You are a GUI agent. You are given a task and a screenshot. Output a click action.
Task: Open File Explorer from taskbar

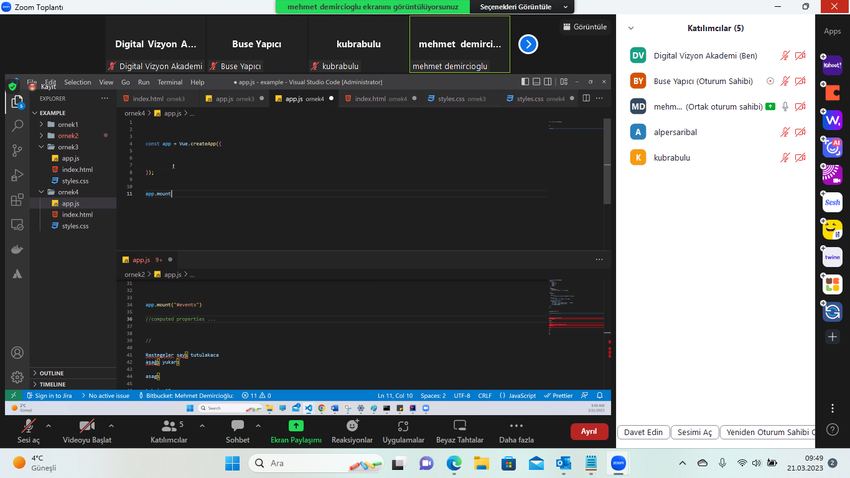pyautogui.click(x=481, y=463)
